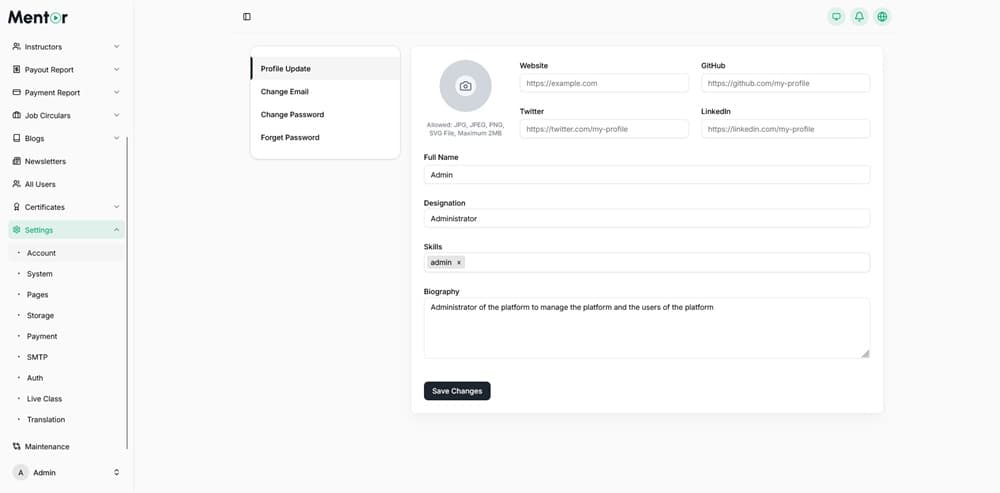Remove the admin skill tag
This screenshot has width=1000, height=493.
click(x=459, y=263)
